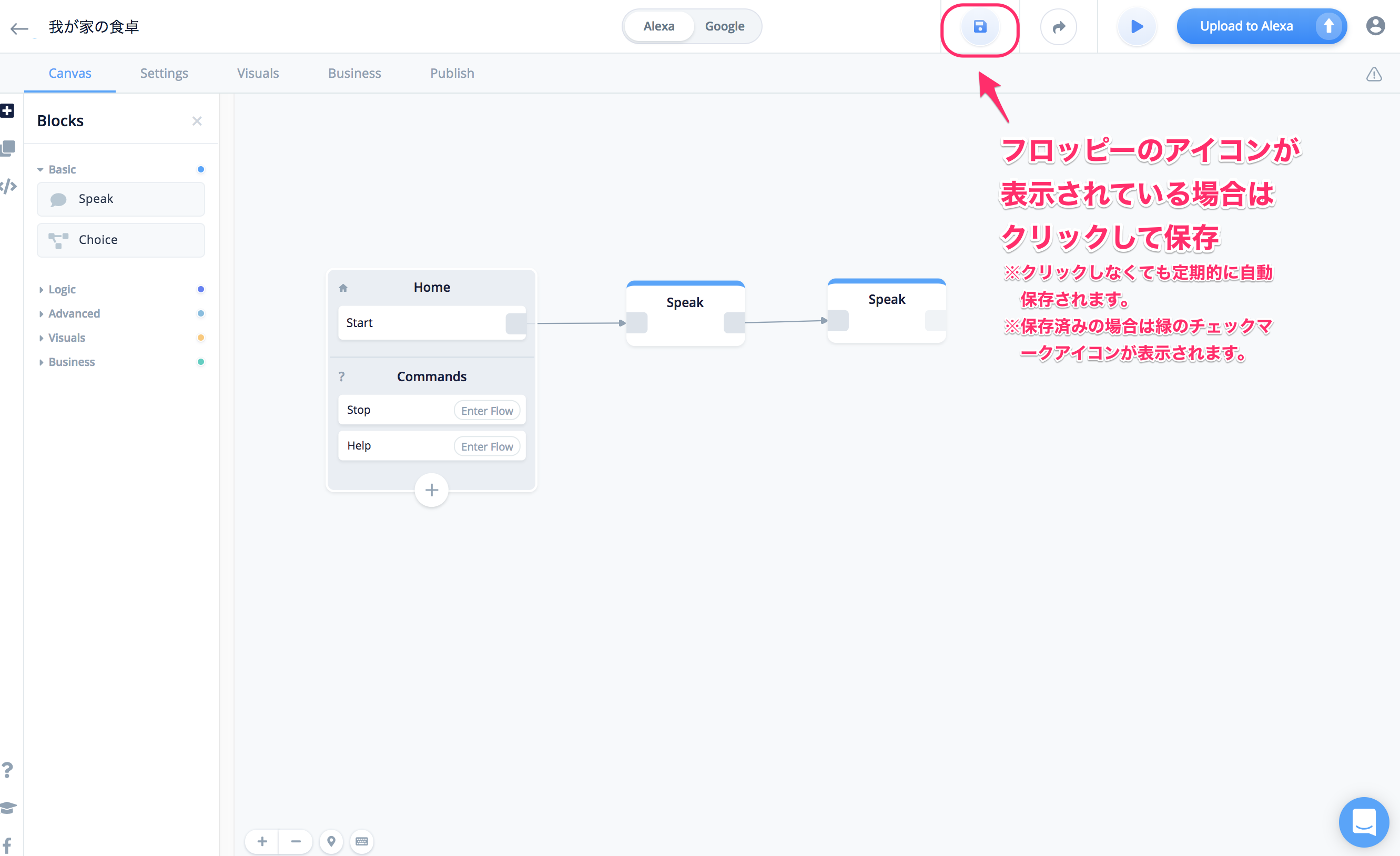Click the warning triangle icon
The image size is (1400, 856).
click(x=1373, y=75)
